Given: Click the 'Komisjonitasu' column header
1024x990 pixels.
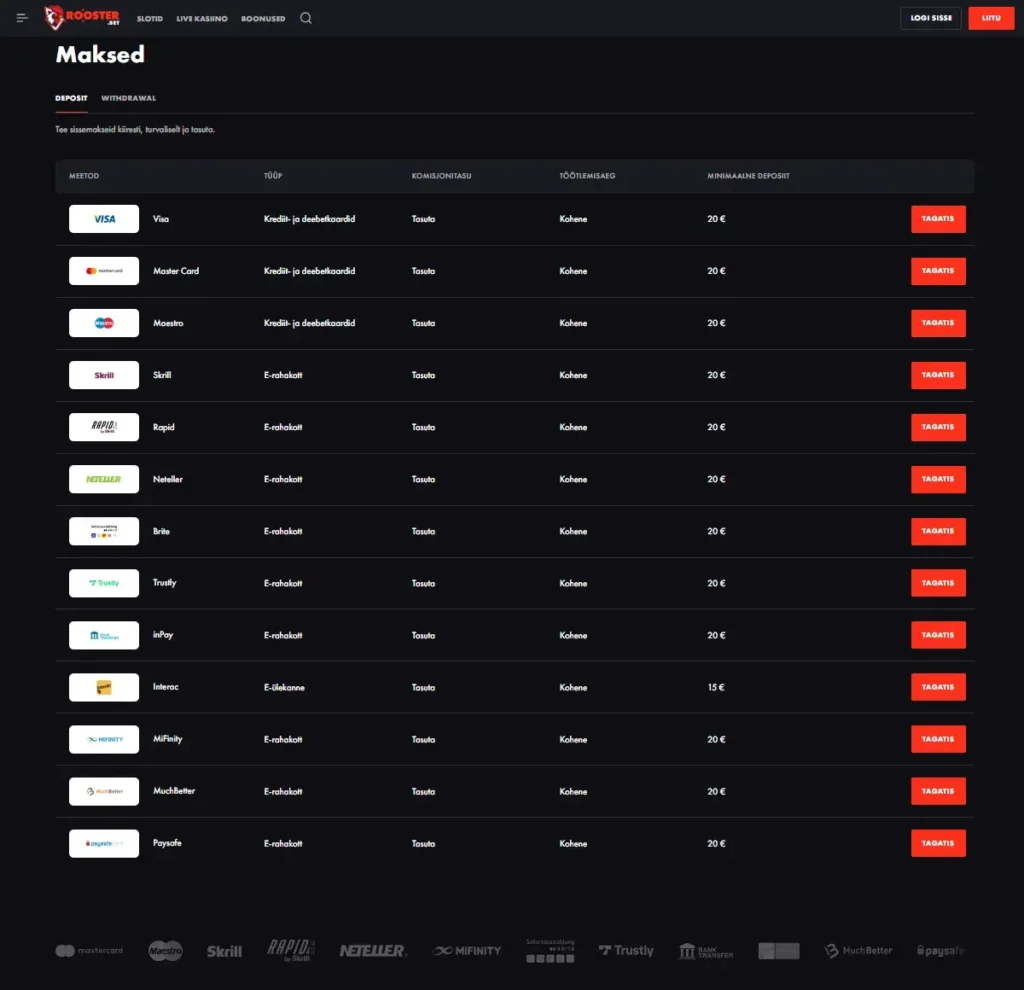Looking at the screenshot, I should click(441, 176).
